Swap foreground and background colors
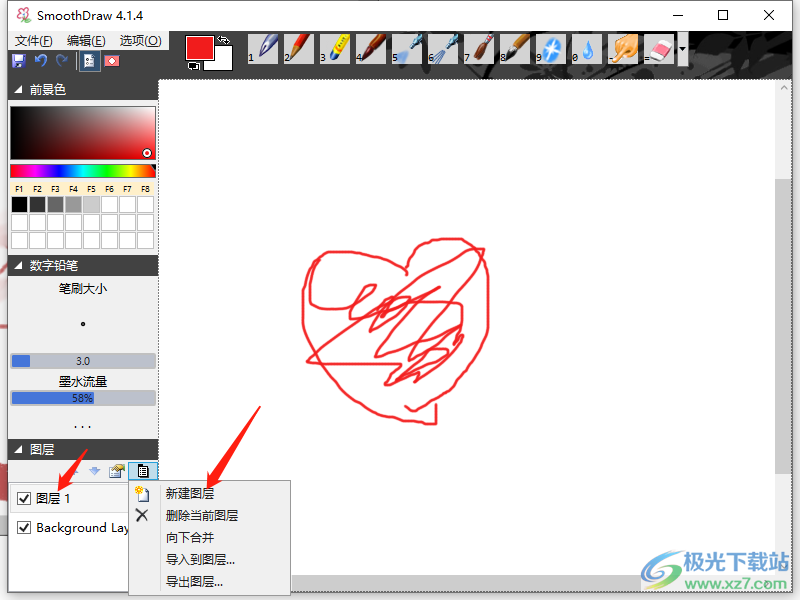 (x=223, y=40)
